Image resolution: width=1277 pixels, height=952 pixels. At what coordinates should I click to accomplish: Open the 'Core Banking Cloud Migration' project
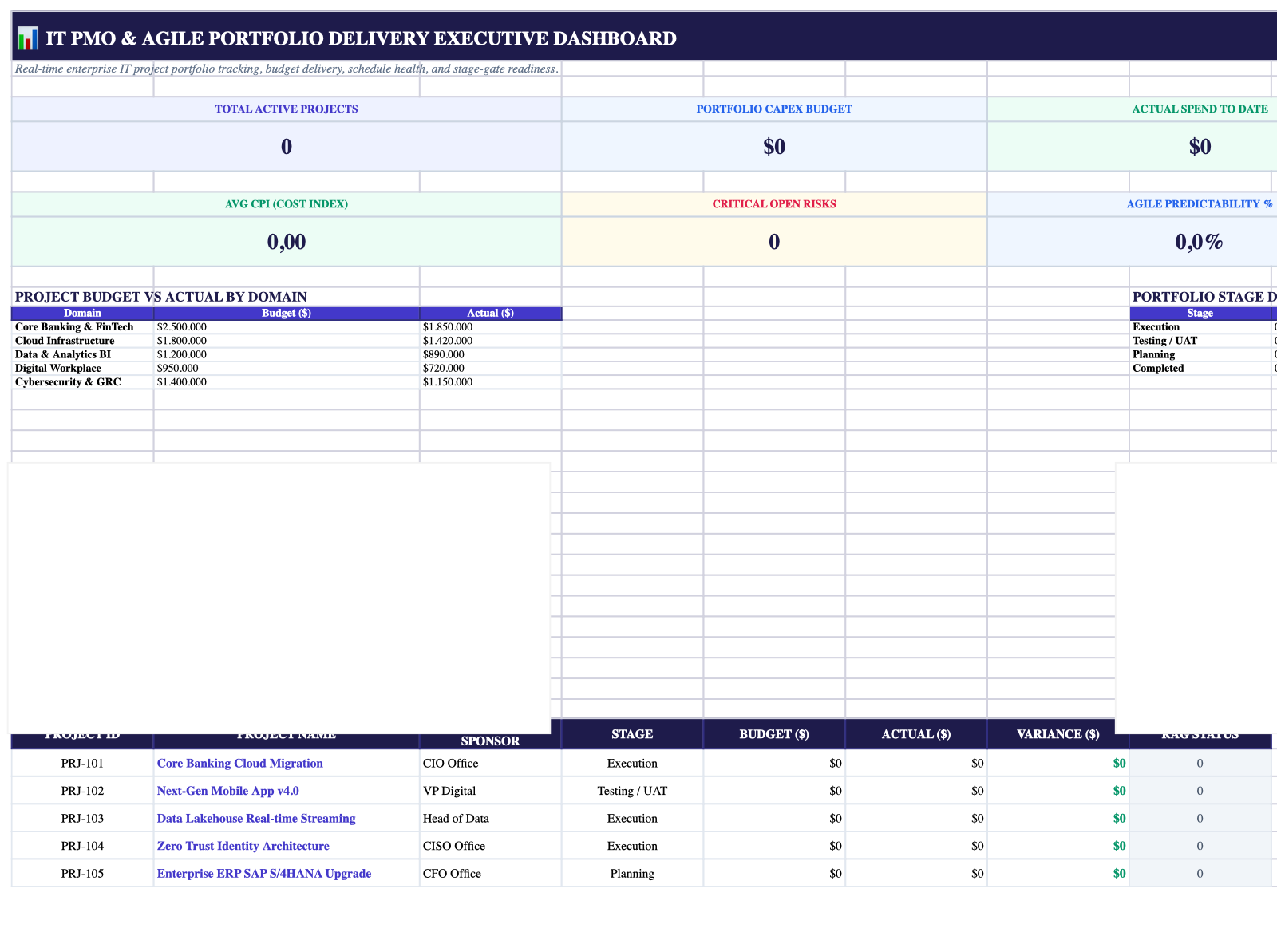pos(240,764)
